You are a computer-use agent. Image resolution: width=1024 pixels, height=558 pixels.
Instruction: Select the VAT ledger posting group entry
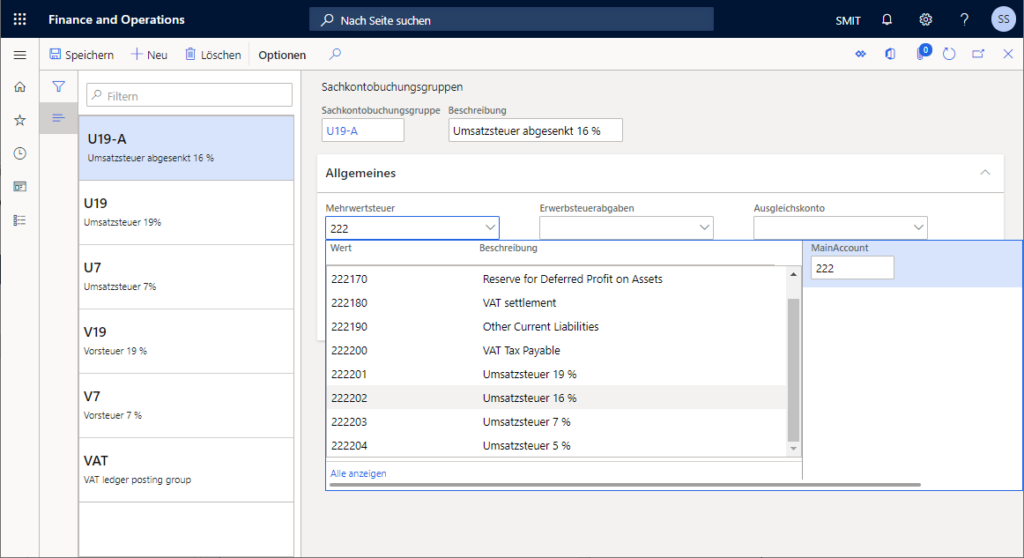[x=186, y=470]
